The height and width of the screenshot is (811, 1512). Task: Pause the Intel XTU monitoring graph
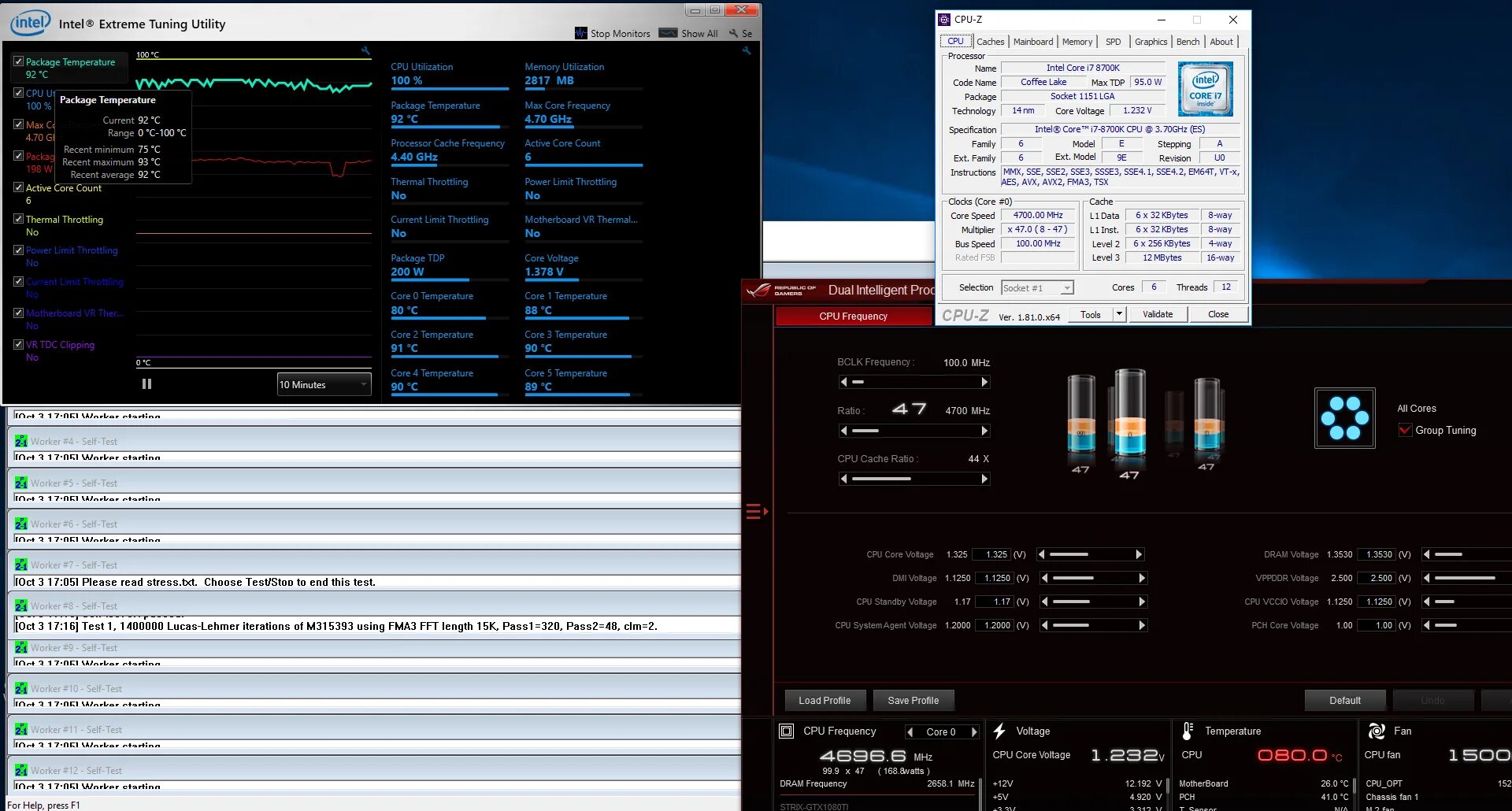pyautogui.click(x=146, y=384)
